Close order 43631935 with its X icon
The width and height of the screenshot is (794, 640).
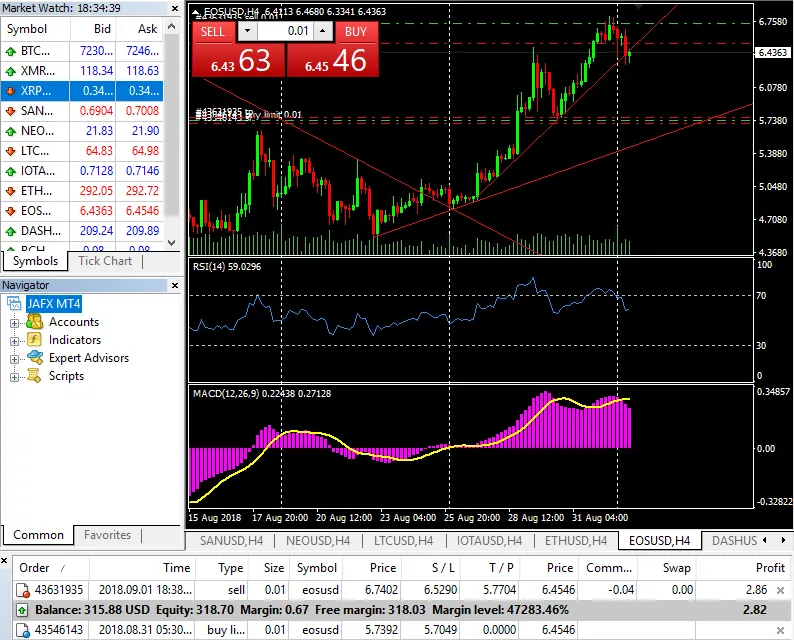[x=780, y=590]
